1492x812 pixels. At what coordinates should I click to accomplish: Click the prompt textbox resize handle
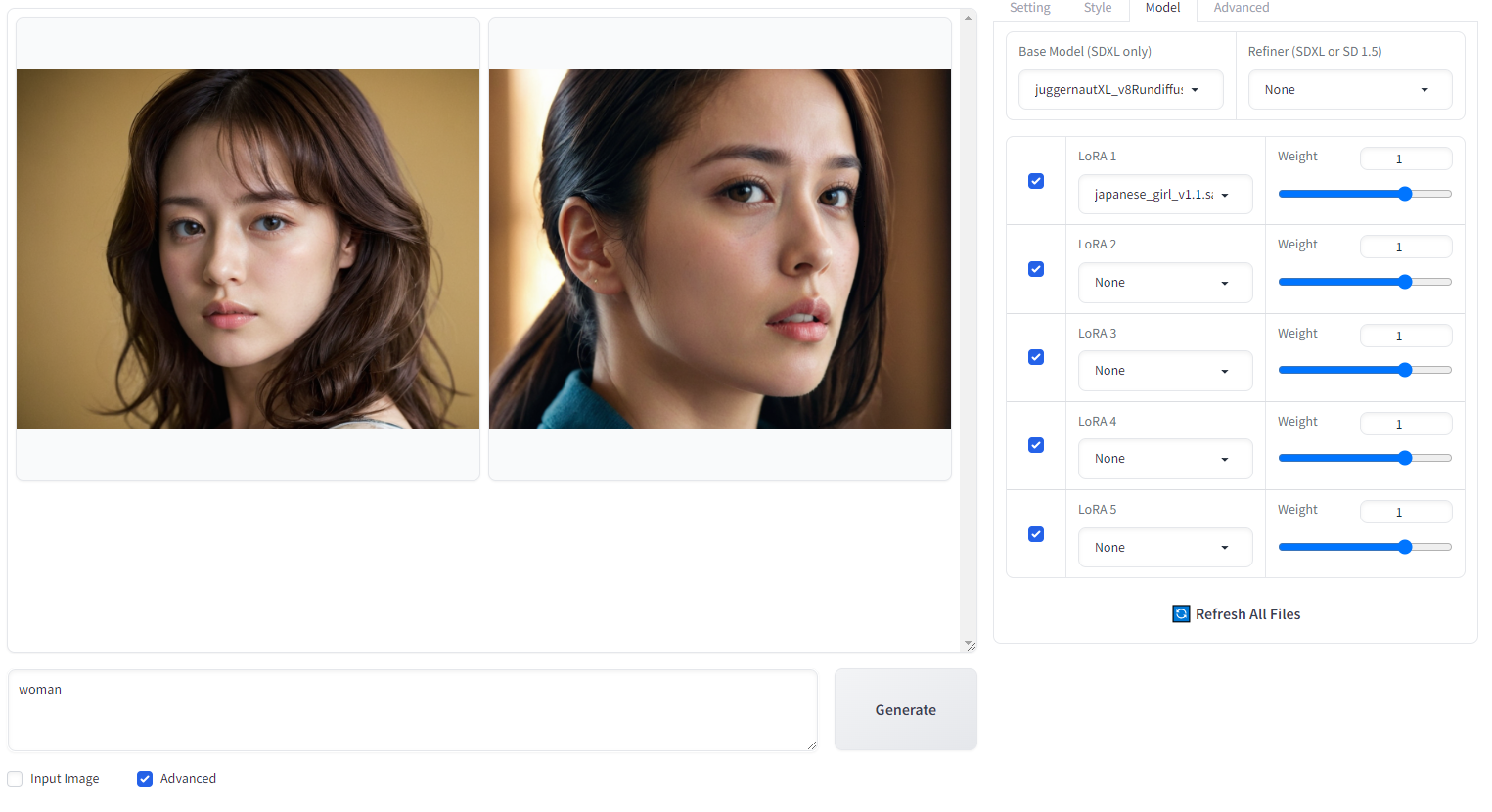tap(812, 745)
